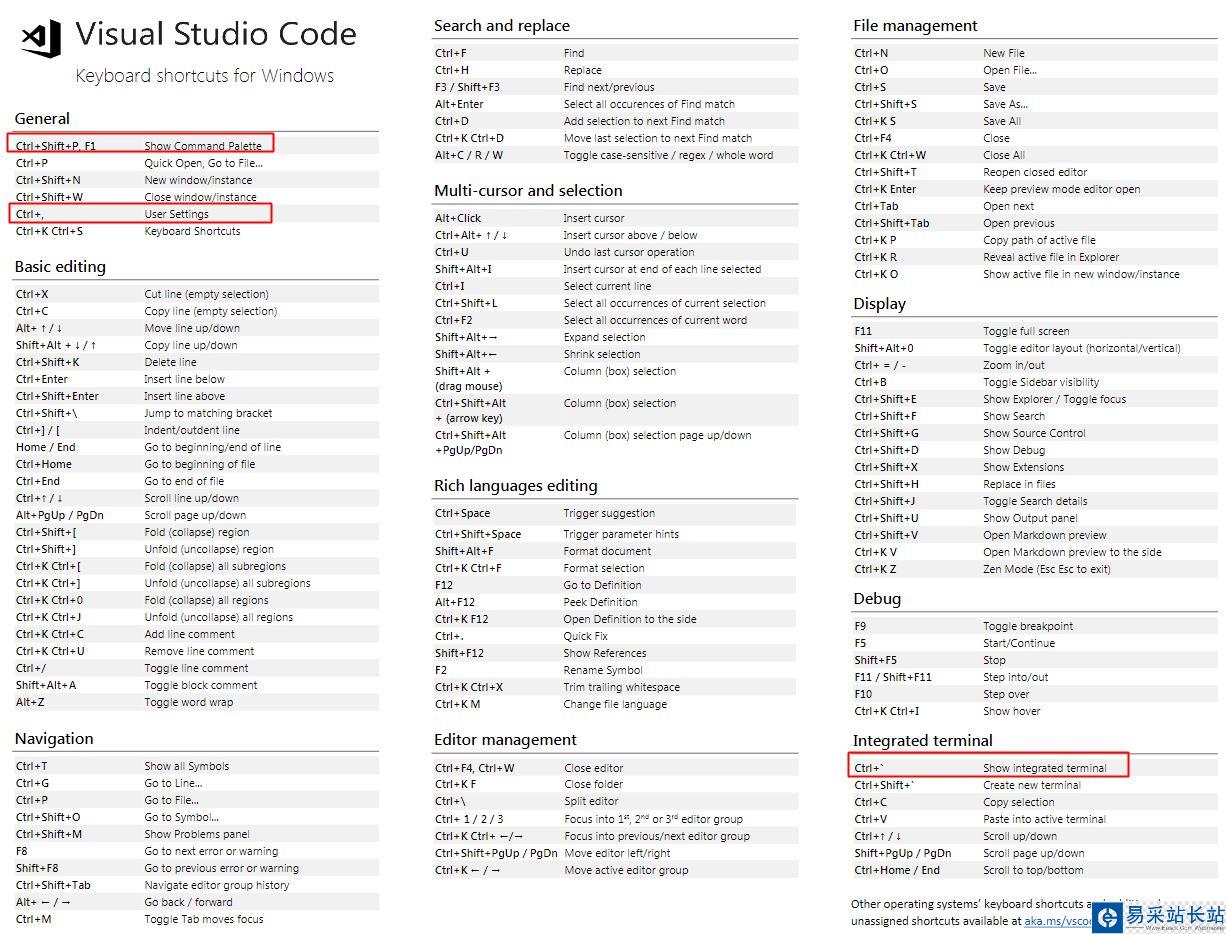The image size is (1226, 934).
Task: Click 'Create new terminal' description
Action: (1032, 785)
